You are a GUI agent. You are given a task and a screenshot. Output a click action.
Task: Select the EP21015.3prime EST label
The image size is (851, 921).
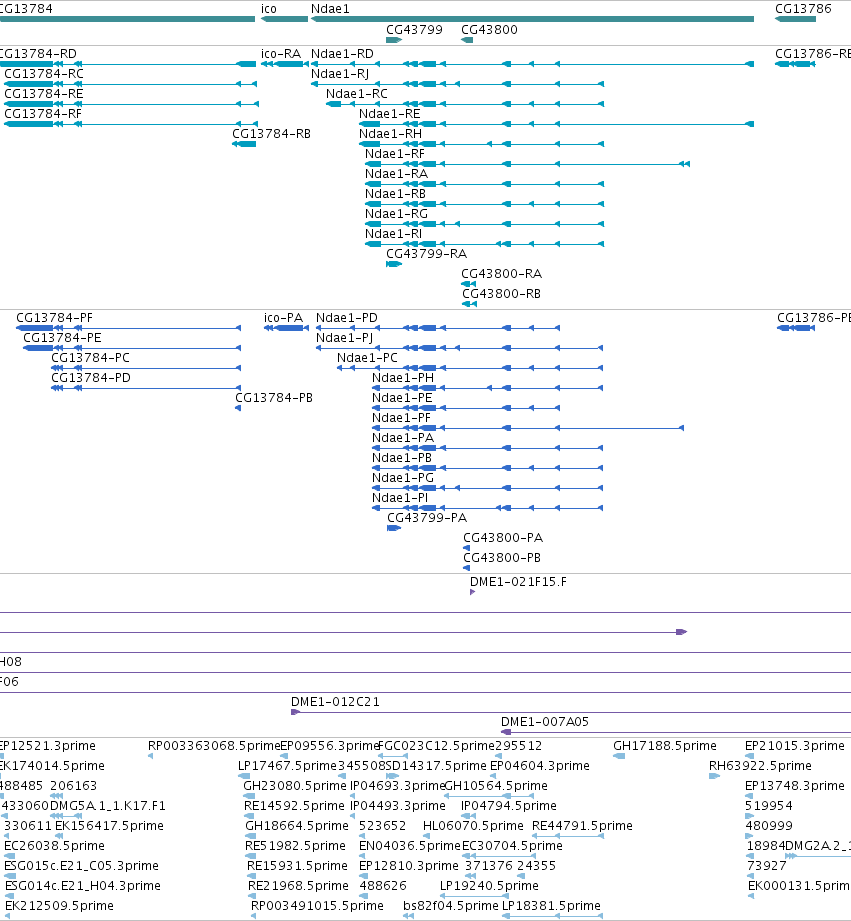[x=795, y=745]
